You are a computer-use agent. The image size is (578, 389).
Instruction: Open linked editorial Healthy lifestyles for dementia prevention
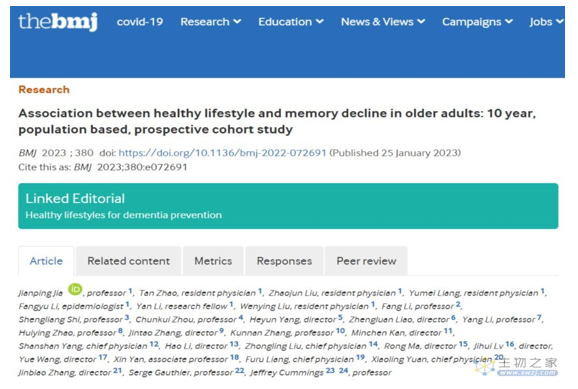coord(123,215)
